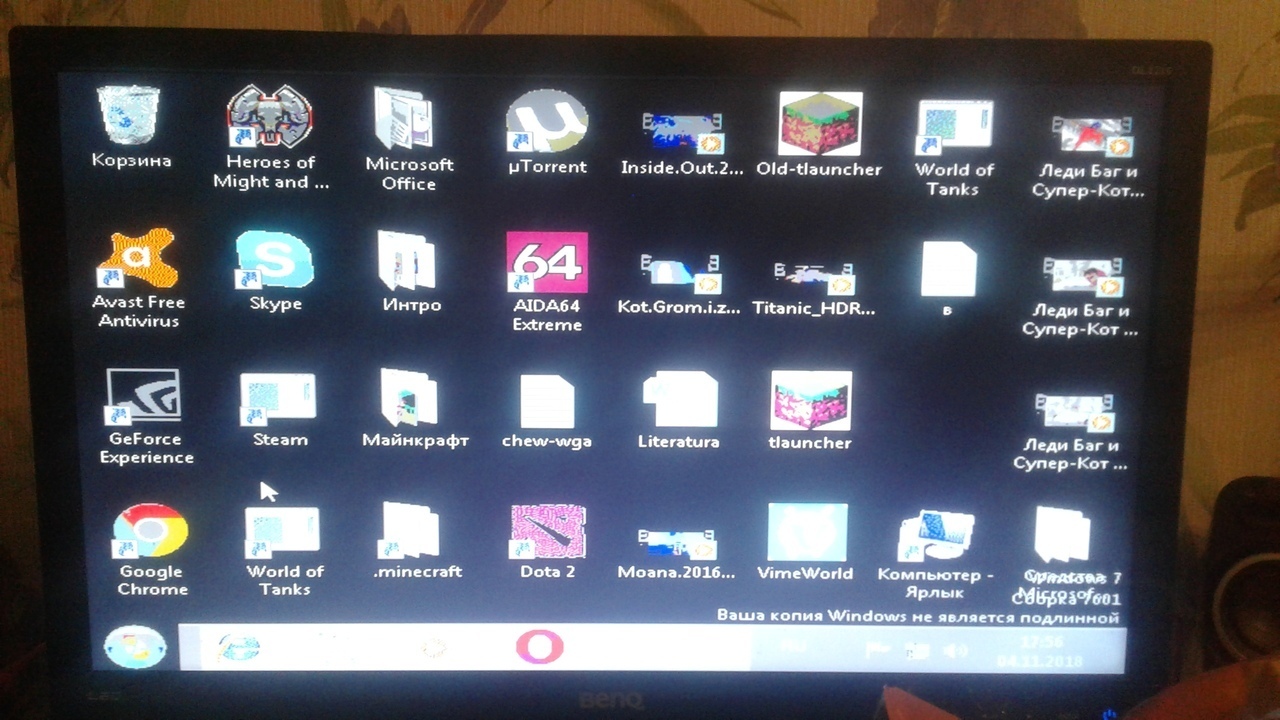Select the GeForce Experience icon
The image size is (1280, 720).
click(144, 397)
